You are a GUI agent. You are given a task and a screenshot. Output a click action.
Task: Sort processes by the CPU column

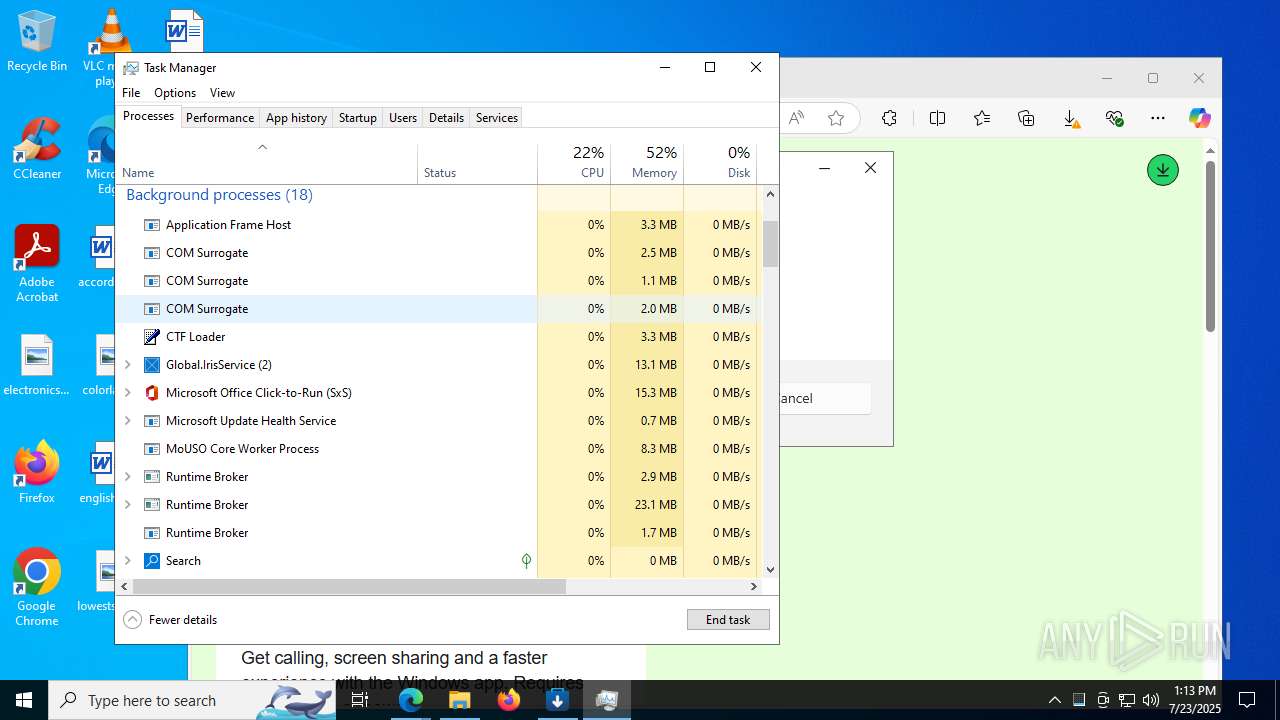click(574, 163)
